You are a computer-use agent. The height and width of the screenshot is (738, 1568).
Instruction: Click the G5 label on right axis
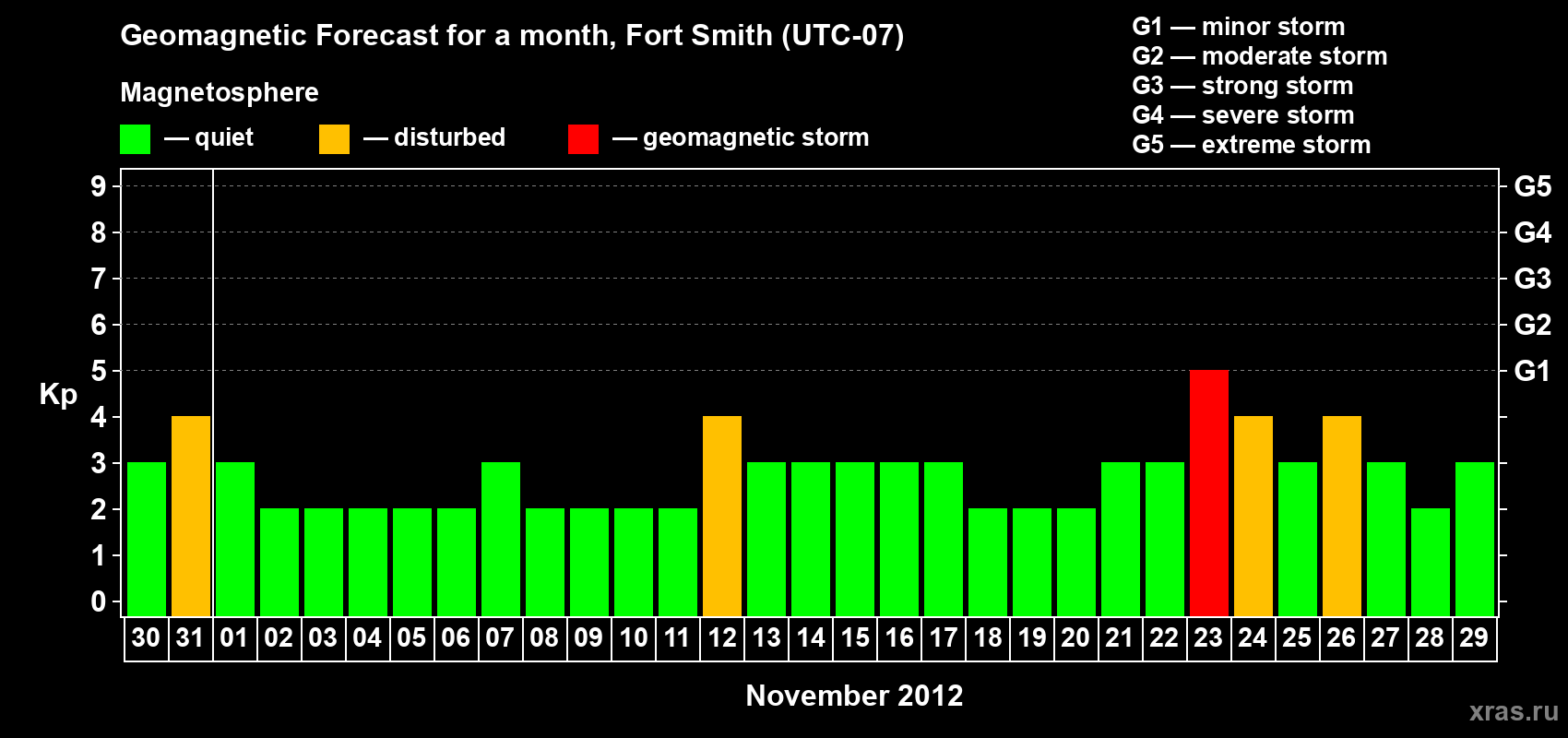pyautogui.click(x=1532, y=186)
